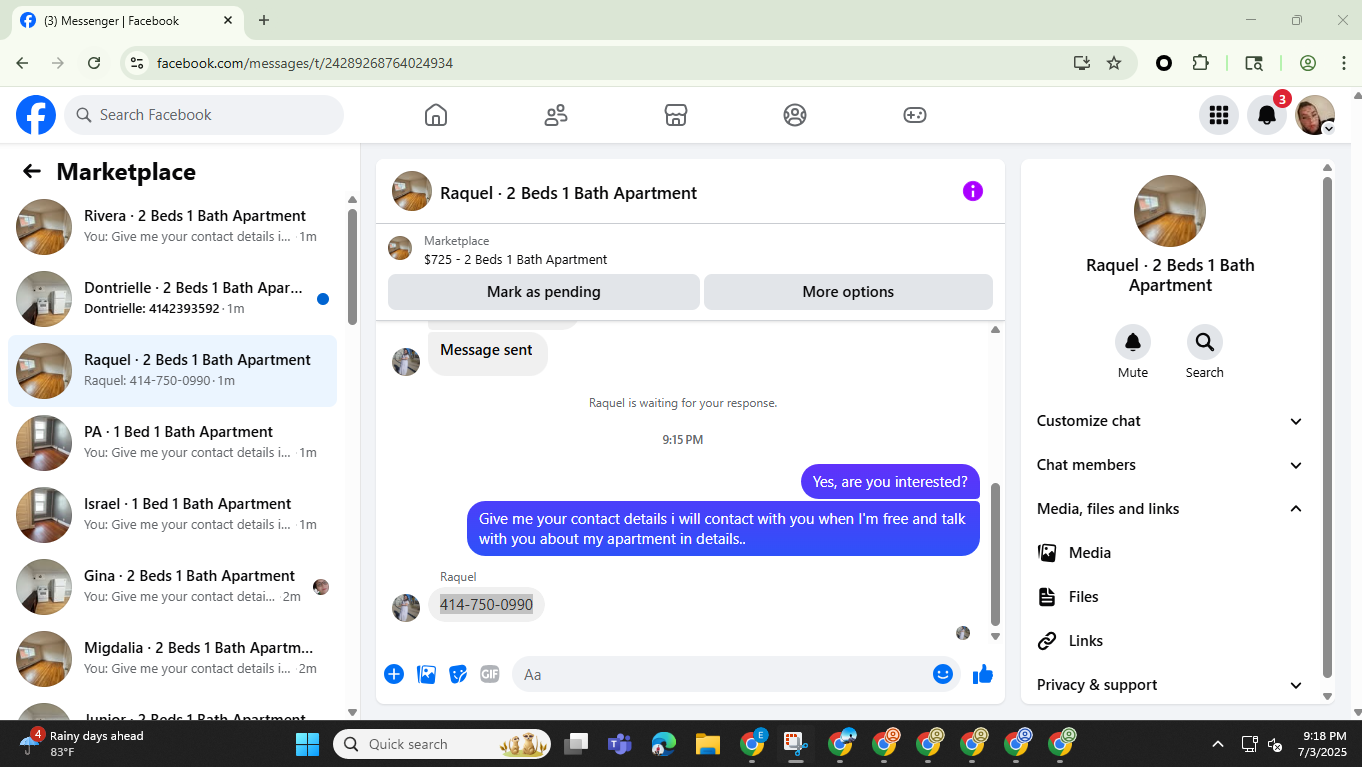
Task: Click More options button
Action: [x=848, y=292]
